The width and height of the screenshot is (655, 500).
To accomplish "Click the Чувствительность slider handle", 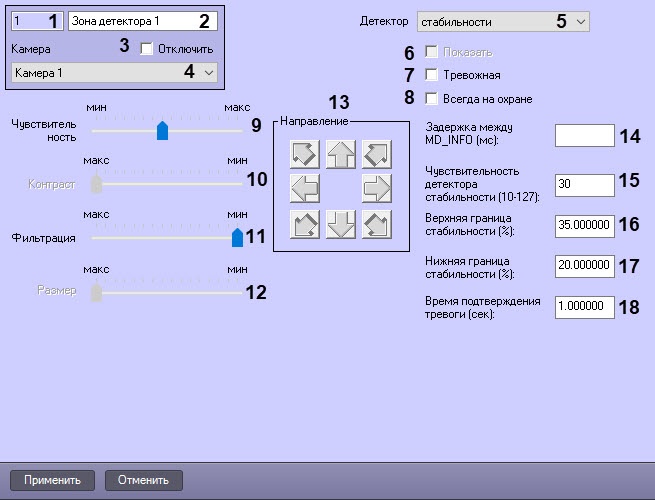I will coord(162,131).
